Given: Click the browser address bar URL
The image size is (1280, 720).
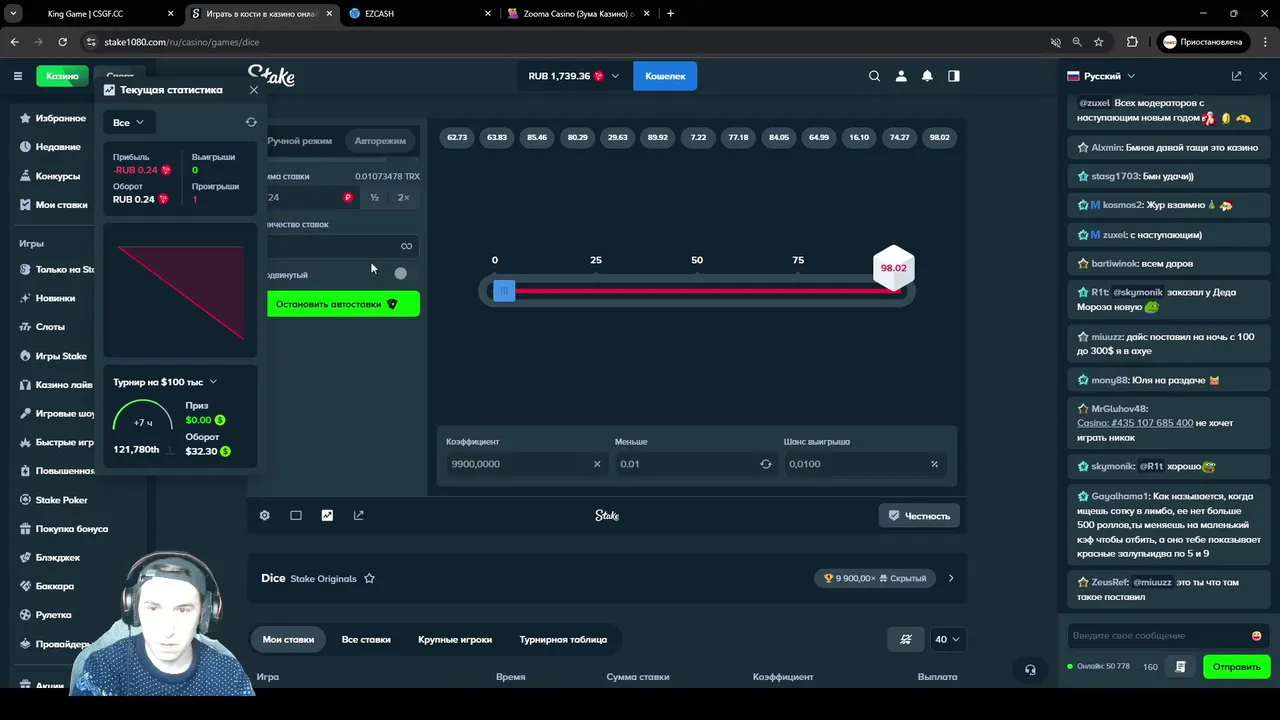Looking at the screenshot, I should (x=181, y=42).
